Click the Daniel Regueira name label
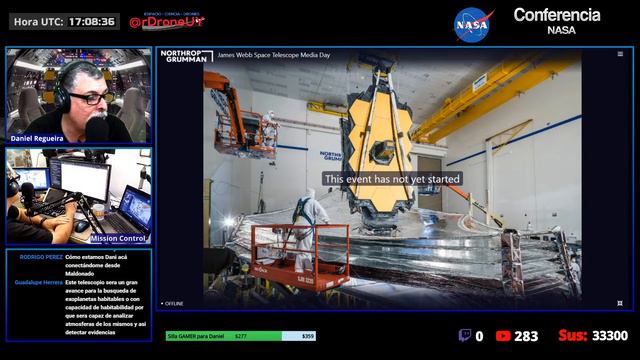The image size is (640, 360). point(37,138)
